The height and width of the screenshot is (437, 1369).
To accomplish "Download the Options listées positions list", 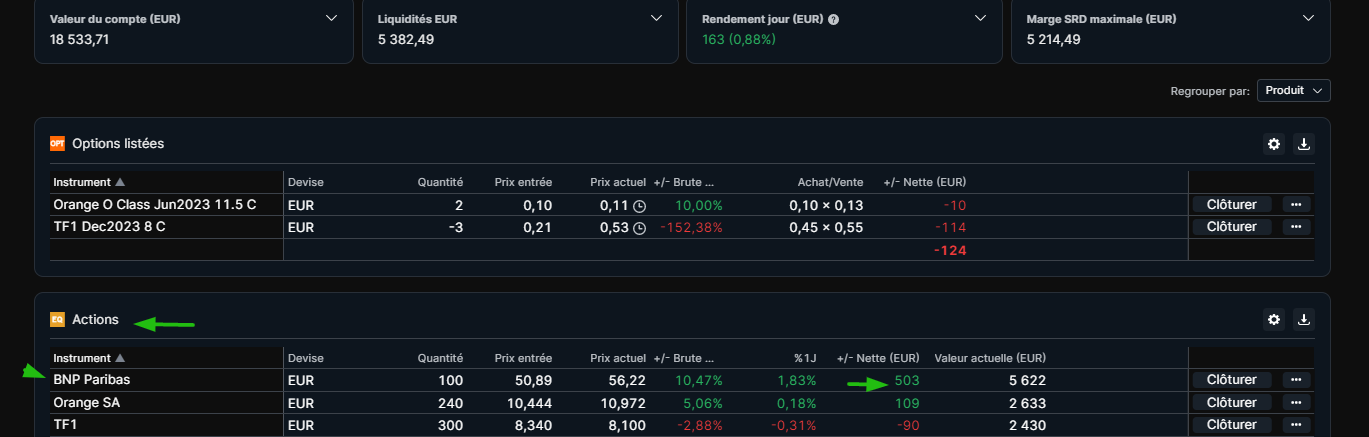I will 1303,144.
